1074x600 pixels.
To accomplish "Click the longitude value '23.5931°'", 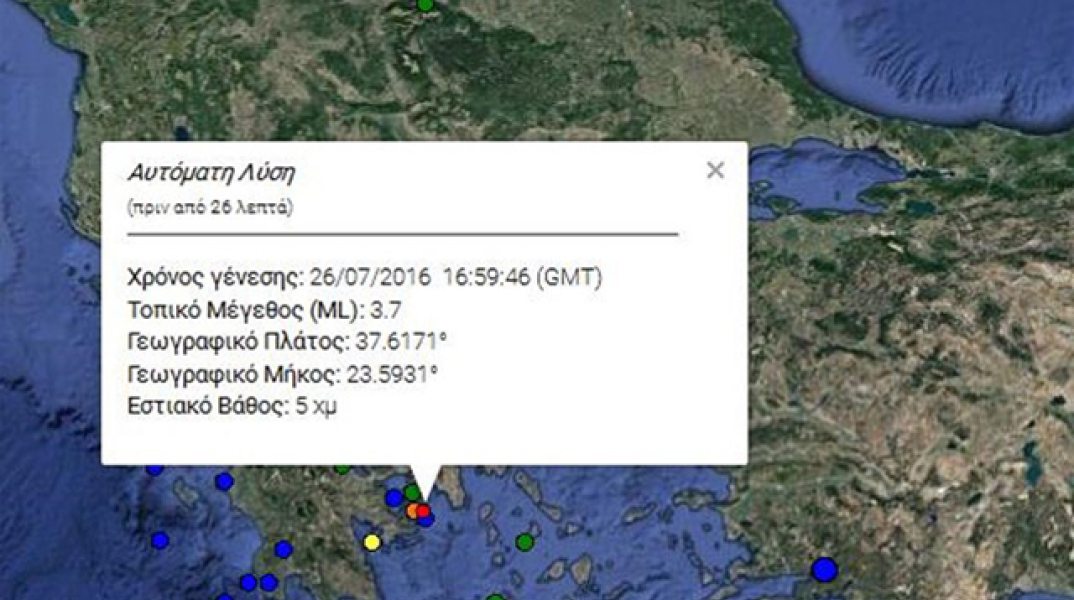I will pyautogui.click(x=392, y=374).
